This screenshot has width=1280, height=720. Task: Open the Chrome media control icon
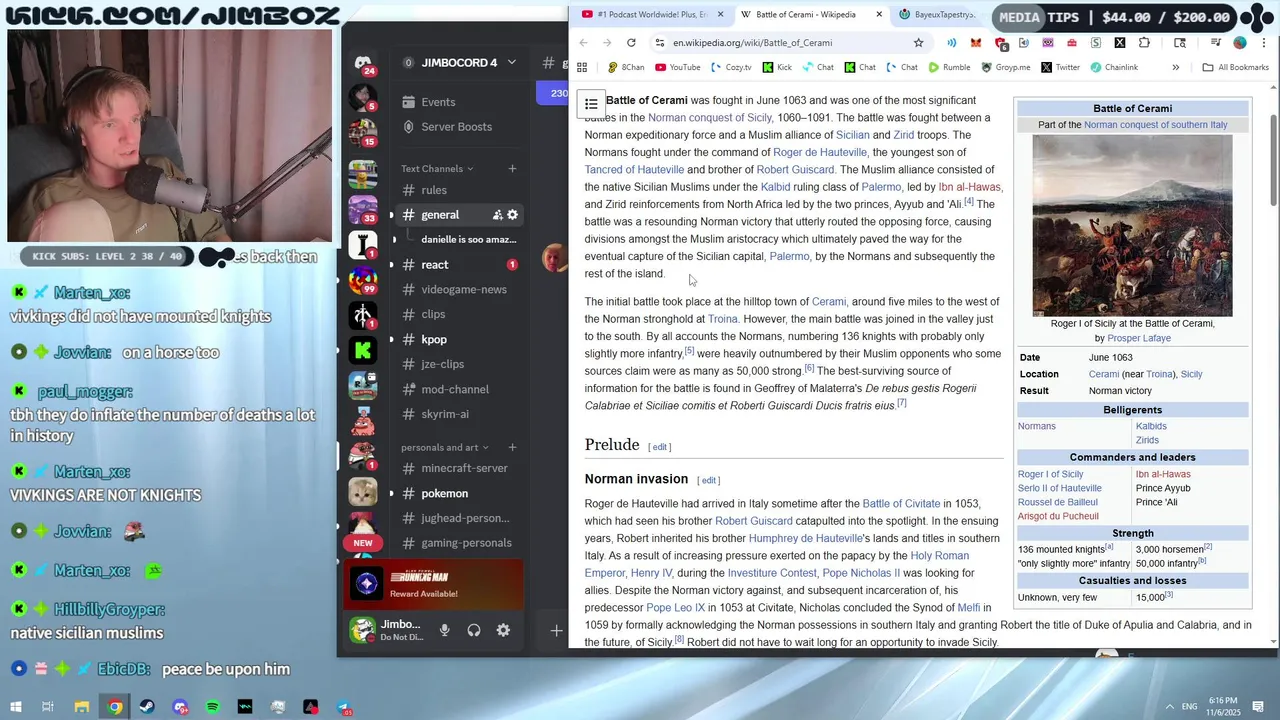(1215, 43)
